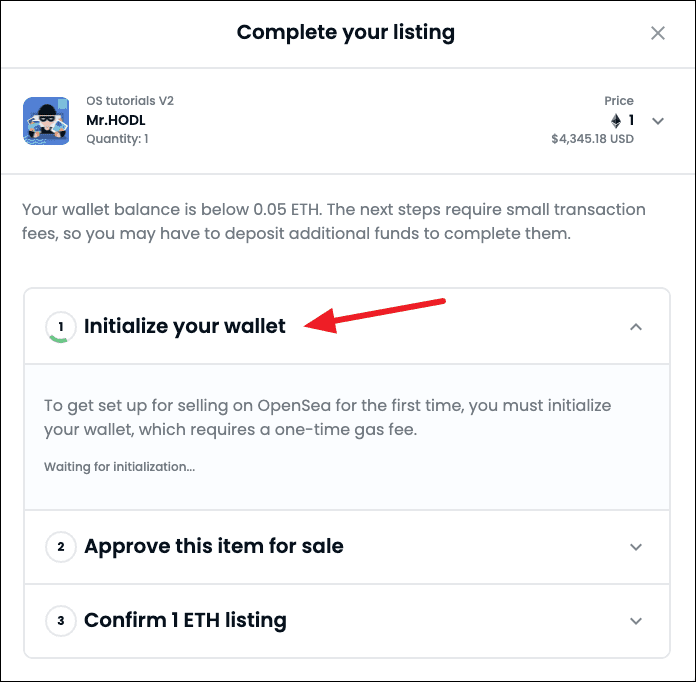
Task: Click the Quantity: 1 label
Action: coord(117,139)
